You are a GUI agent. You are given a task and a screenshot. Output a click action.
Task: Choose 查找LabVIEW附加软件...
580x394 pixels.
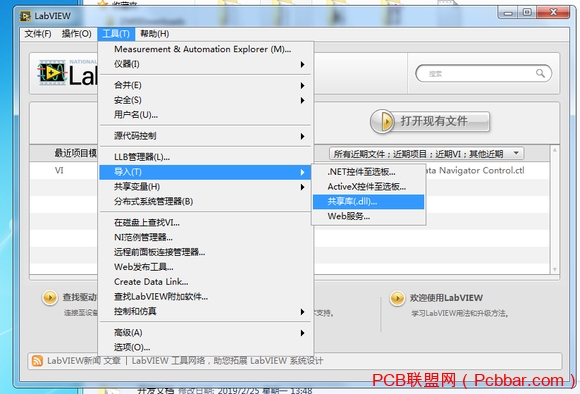coord(206,297)
